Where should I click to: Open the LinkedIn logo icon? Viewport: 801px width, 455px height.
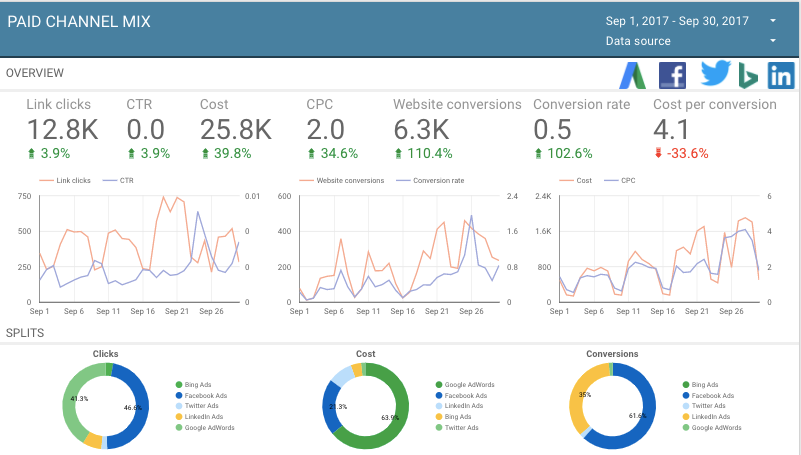point(781,75)
